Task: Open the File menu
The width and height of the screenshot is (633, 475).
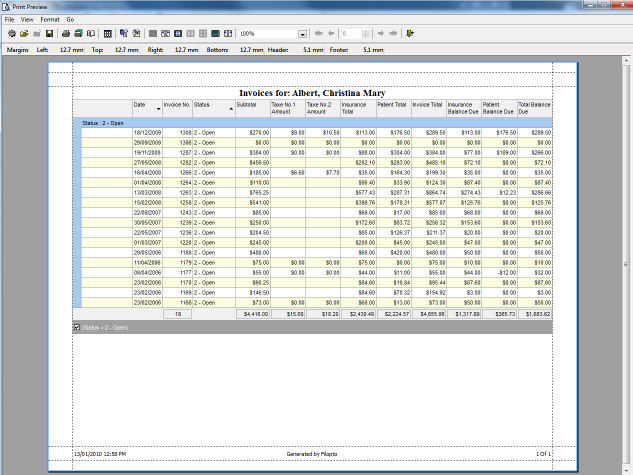Action: click(x=9, y=19)
